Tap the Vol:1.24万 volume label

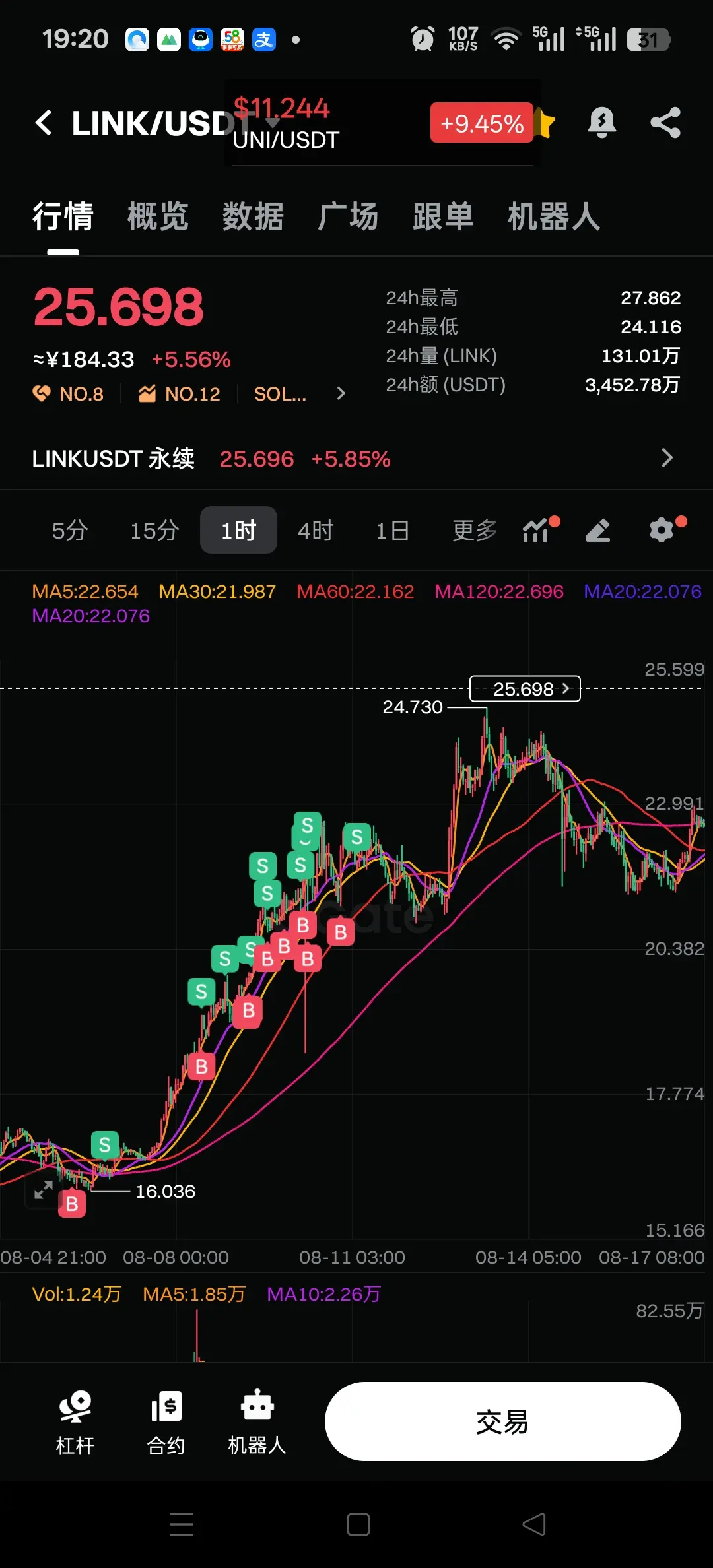point(77,1294)
